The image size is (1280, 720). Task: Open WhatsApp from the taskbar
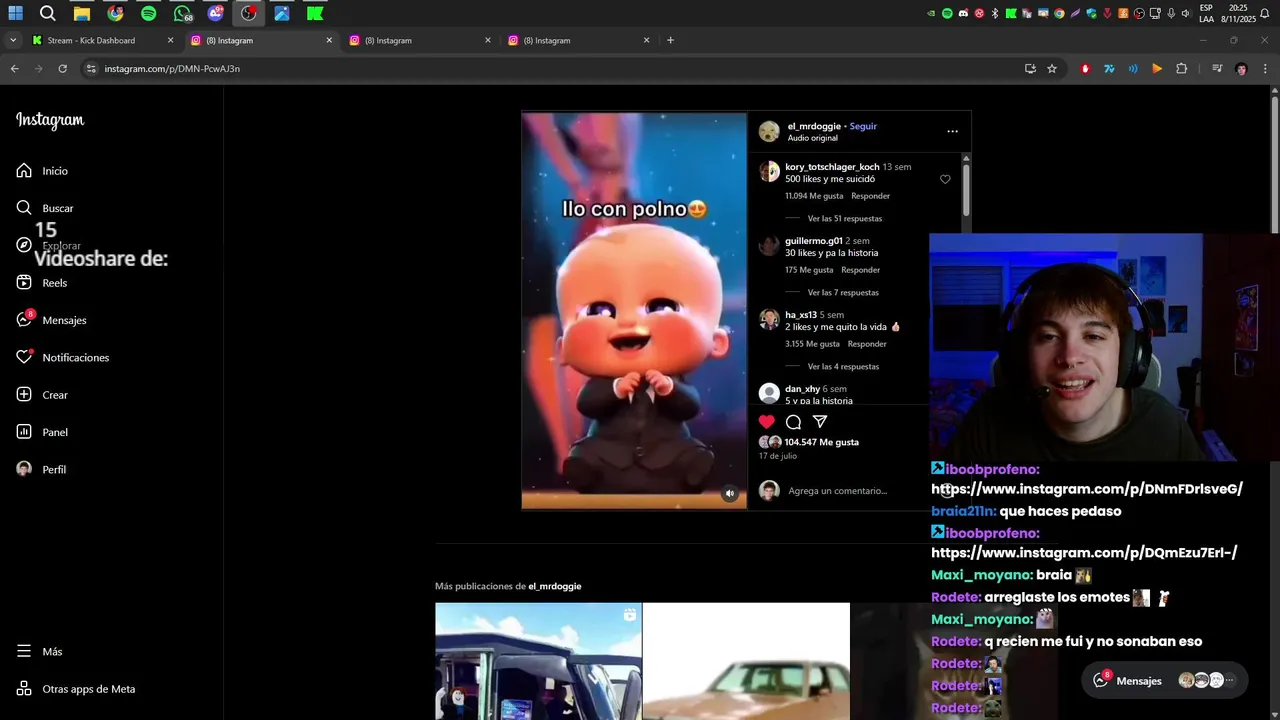pos(182,14)
